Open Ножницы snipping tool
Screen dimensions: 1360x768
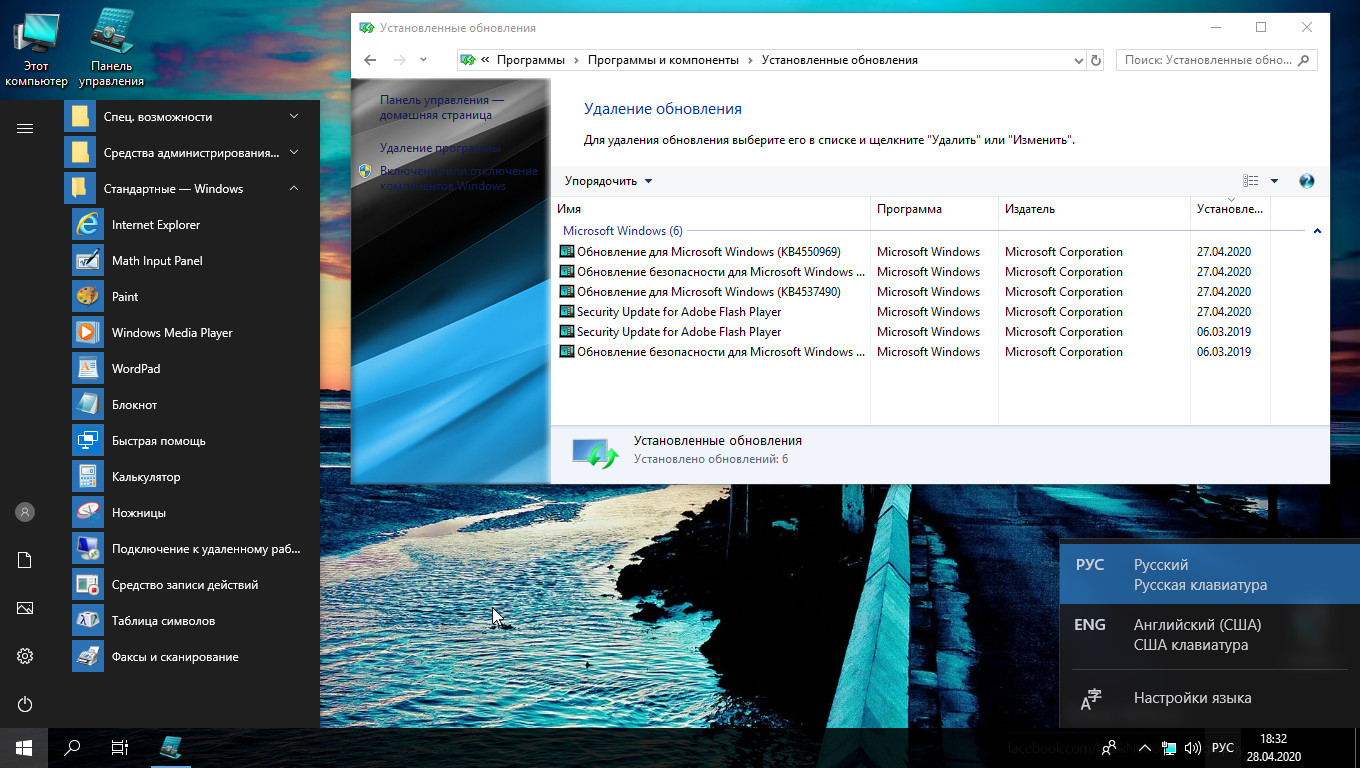click(186, 513)
